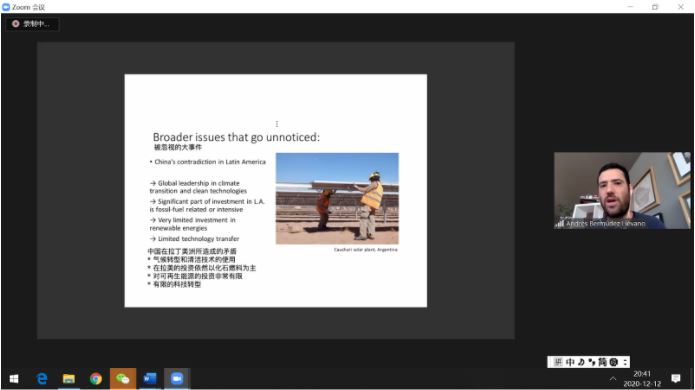Image resolution: width=695 pixels, height=390 pixels.
Task: Switch to the Word taskbar icon
Action: click(150, 379)
